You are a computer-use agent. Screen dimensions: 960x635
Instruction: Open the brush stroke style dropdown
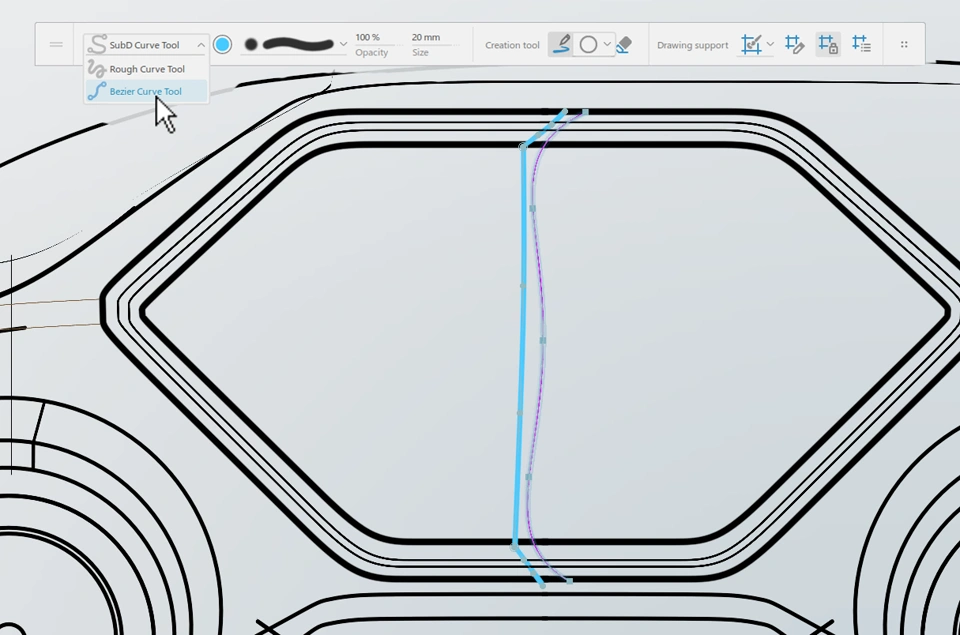343,45
